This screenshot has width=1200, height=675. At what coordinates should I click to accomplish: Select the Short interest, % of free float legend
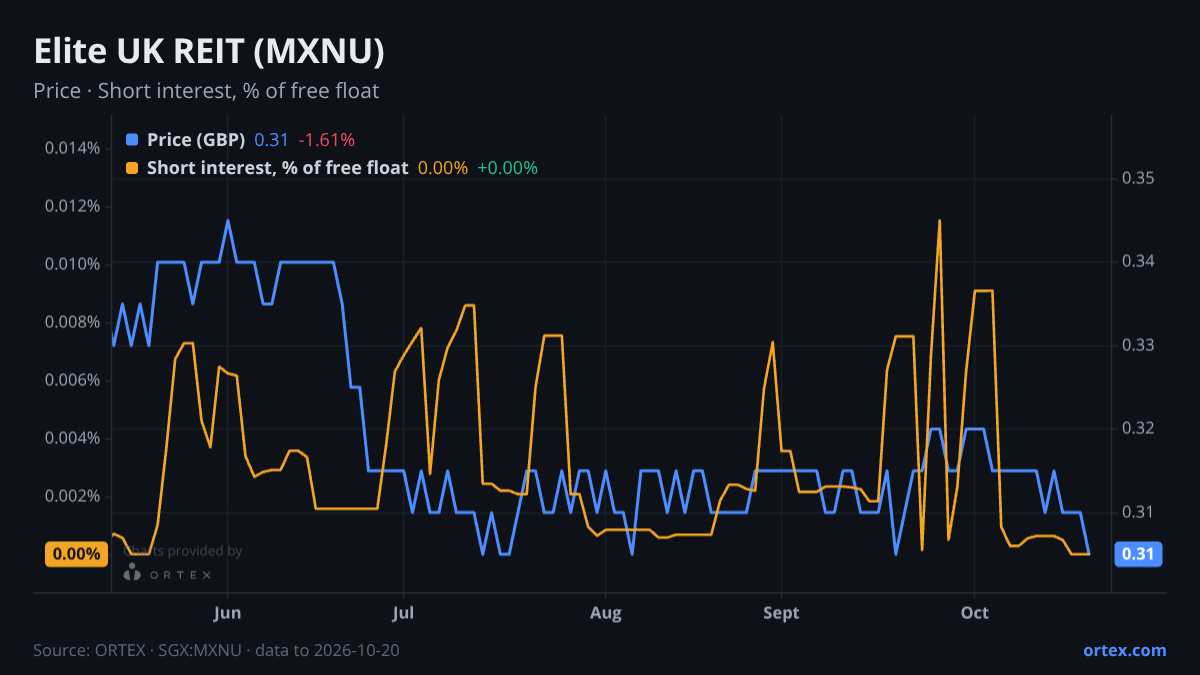click(277, 168)
